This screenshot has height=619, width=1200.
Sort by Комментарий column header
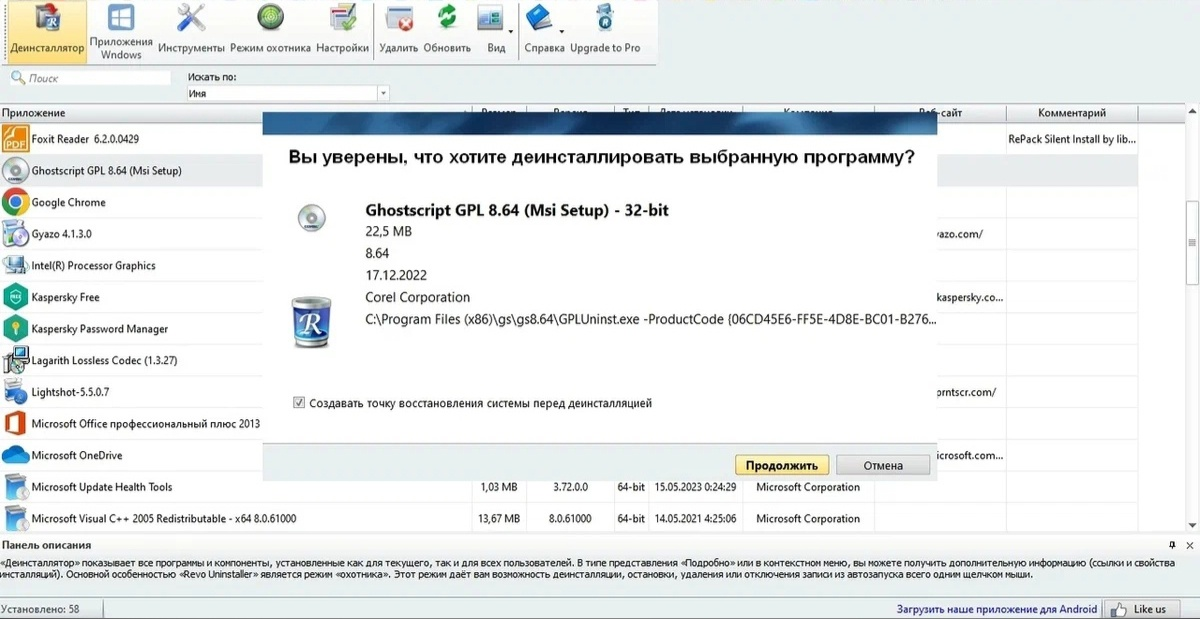[1072, 113]
